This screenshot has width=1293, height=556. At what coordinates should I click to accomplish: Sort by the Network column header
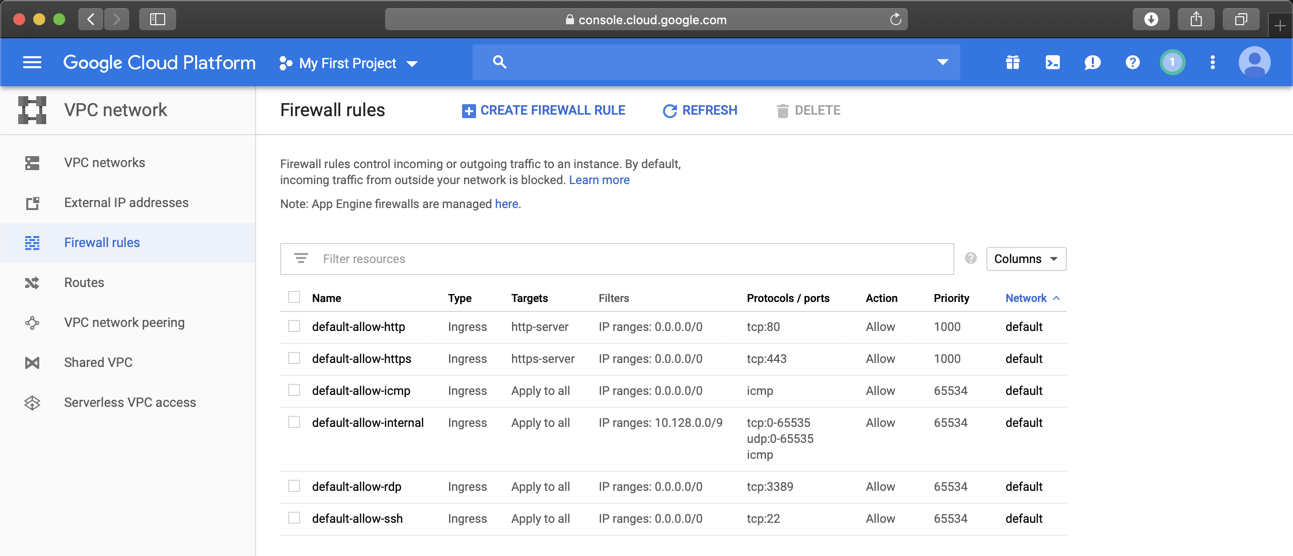click(1026, 298)
